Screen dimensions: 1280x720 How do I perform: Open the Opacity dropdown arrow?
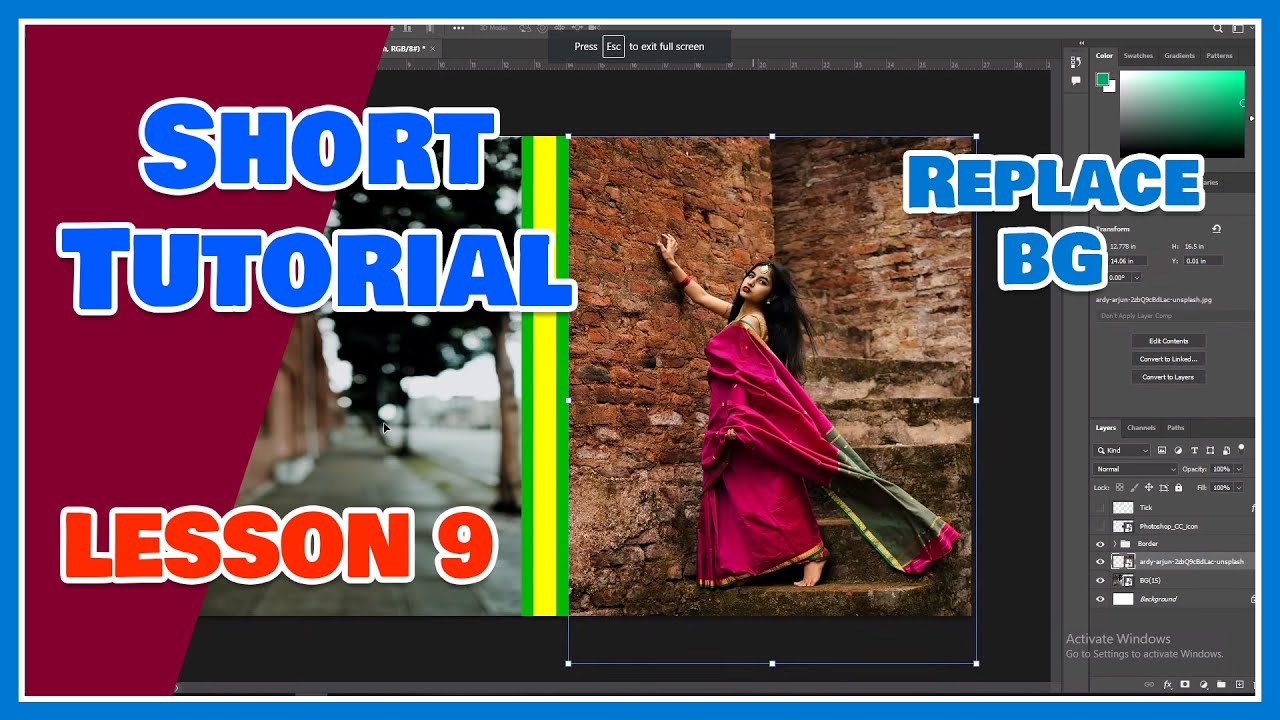[1239, 469]
